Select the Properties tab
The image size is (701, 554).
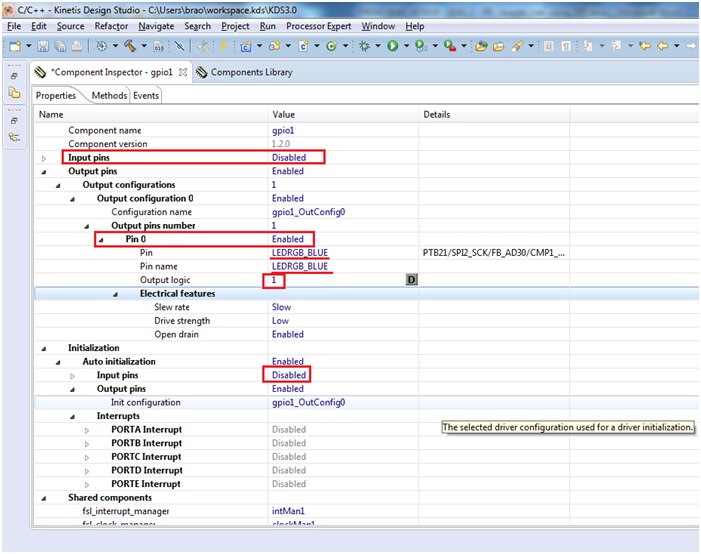[x=56, y=96]
